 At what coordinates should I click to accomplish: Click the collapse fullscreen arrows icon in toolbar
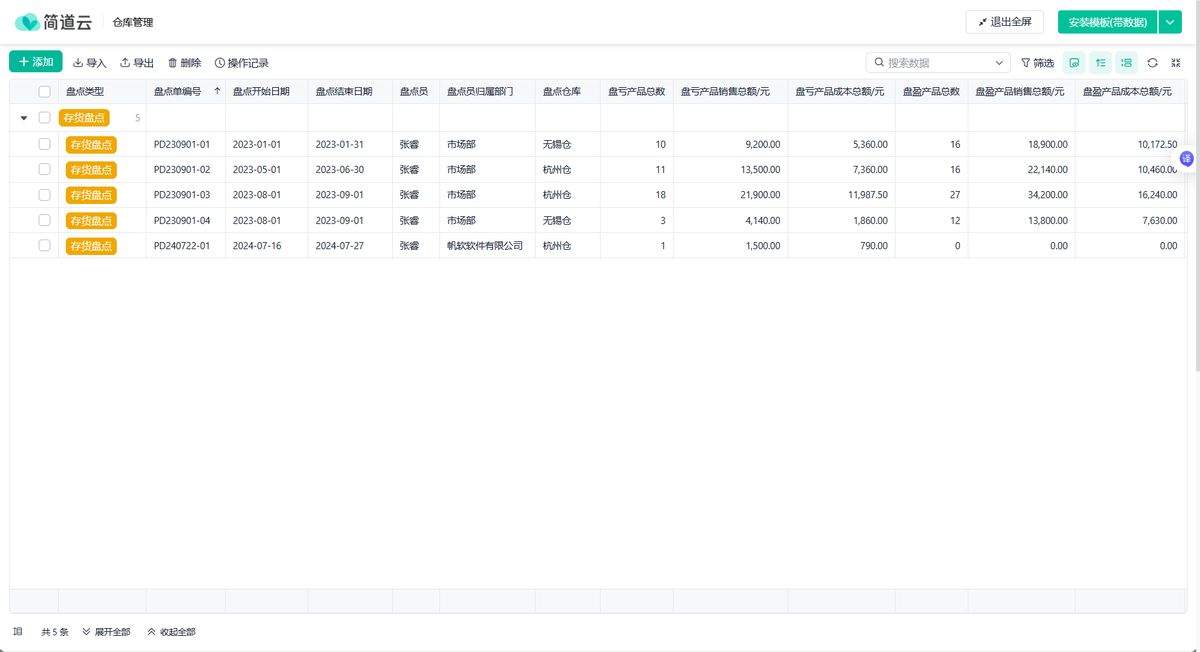click(1176, 63)
